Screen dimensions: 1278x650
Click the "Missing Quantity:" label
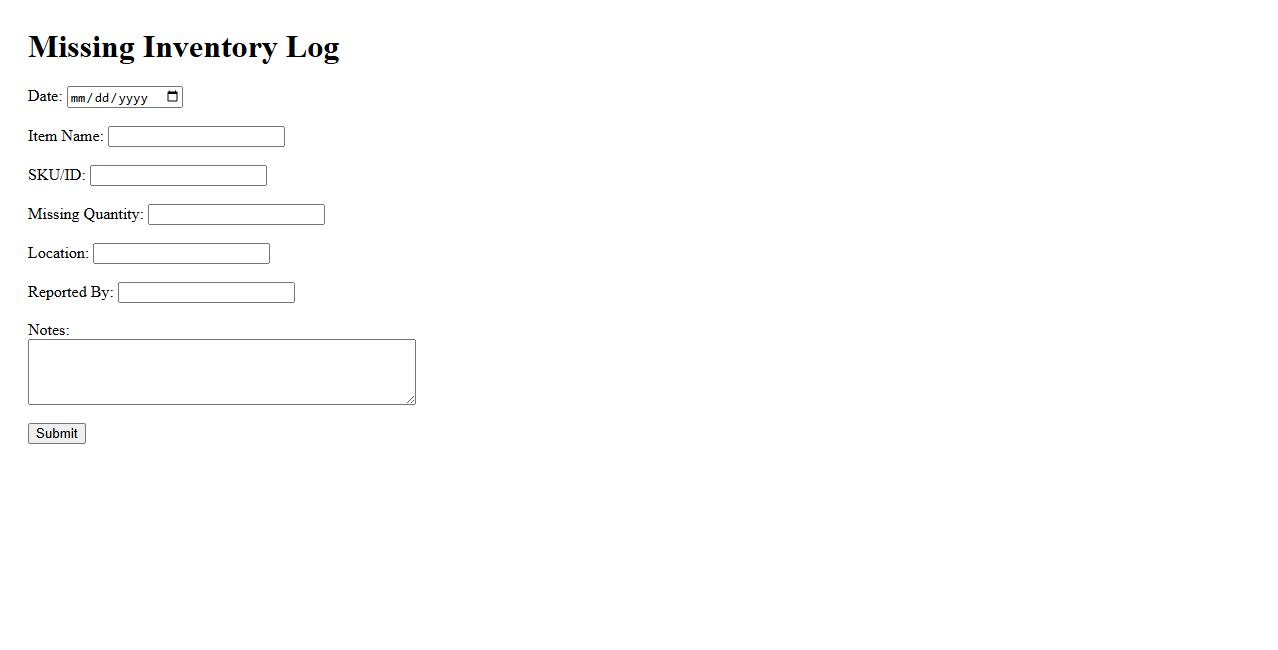pyautogui.click(x=85, y=214)
